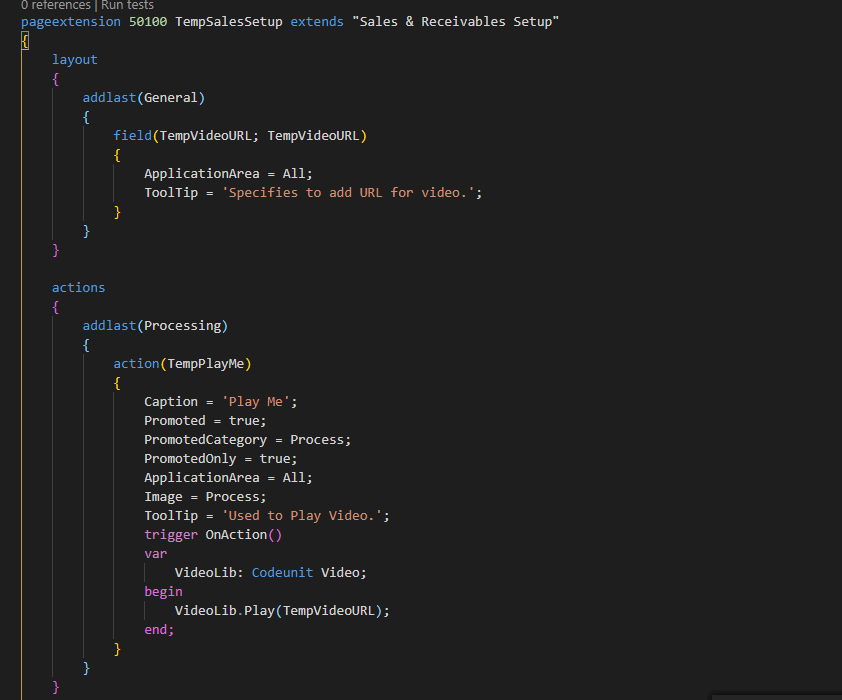The width and height of the screenshot is (842, 700).
Task: Click the PromotedCategory property
Action: (205, 439)
